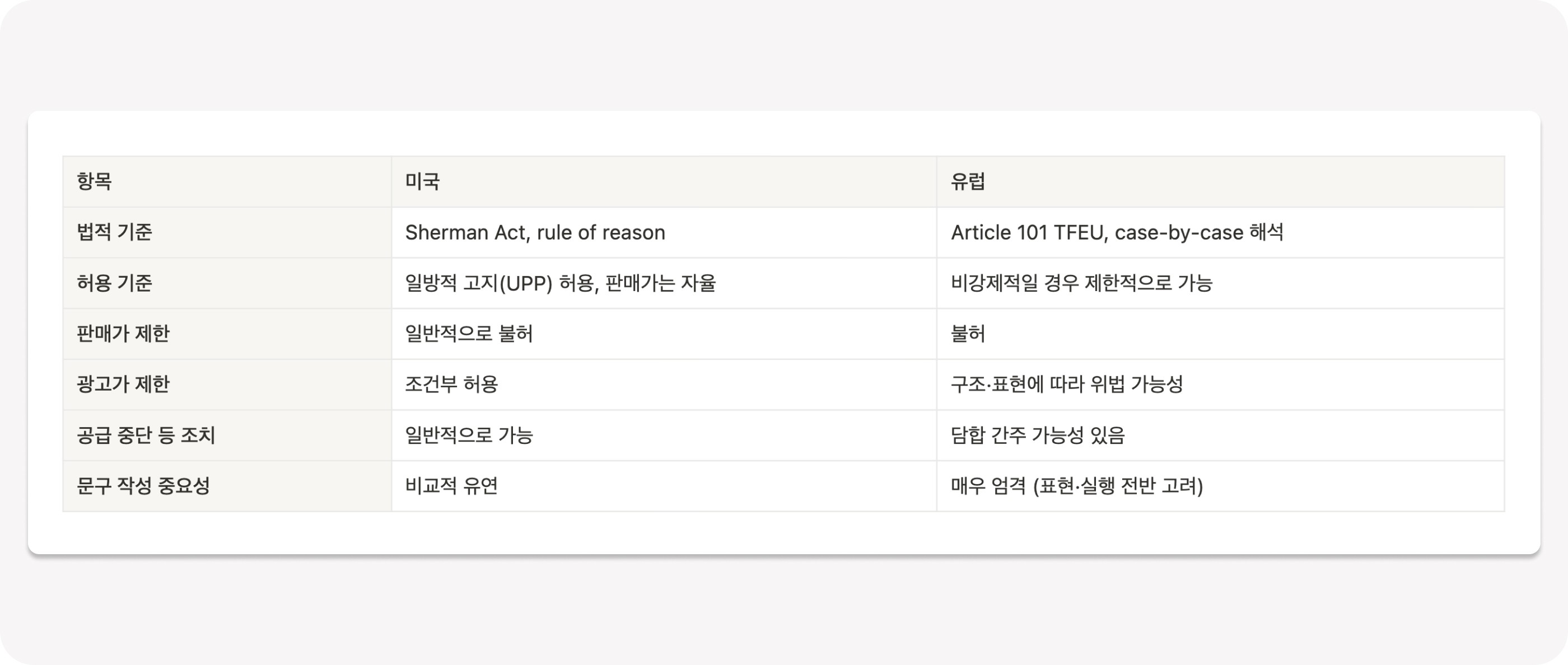Click the 조건부 허용 cell

point(664,385)
